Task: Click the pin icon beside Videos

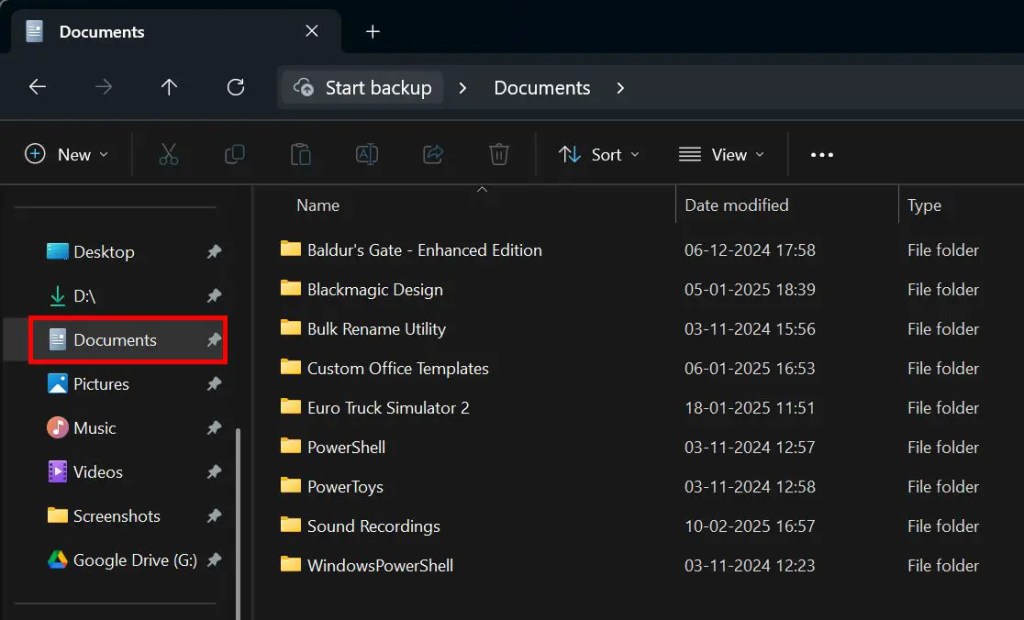Action: point(214,471)
